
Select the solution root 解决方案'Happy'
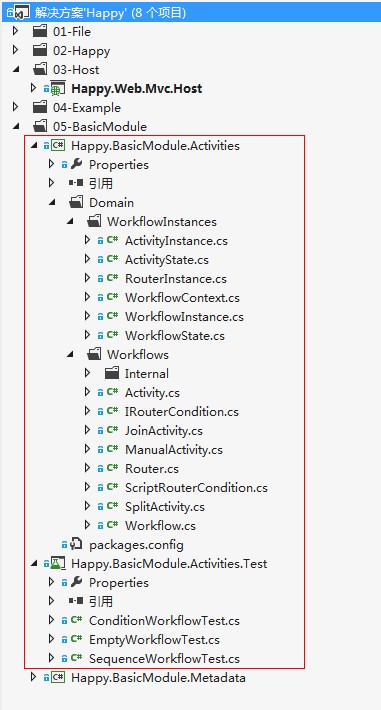111,13
